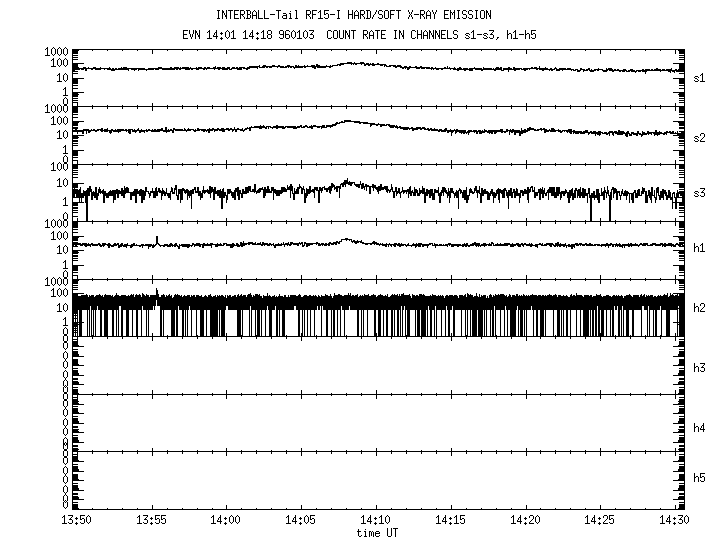Image resolution: width=720 pixels, height=550 pixels.
Task: Select the h3 channel label
Action: coord(700,368)
